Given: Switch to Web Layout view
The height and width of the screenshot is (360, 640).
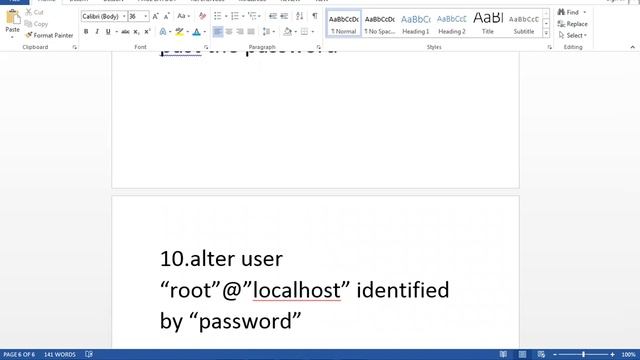Looking at the screenshot, I should click(x=541, y=354).
